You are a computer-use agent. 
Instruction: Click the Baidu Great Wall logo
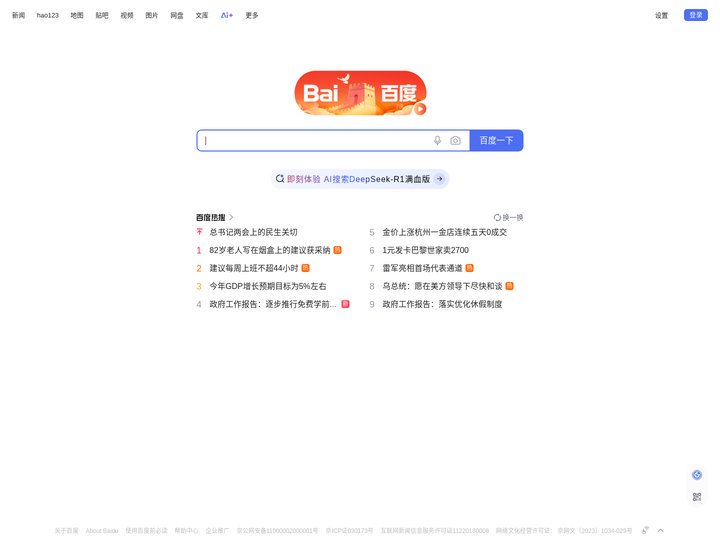tap(360, 93)
